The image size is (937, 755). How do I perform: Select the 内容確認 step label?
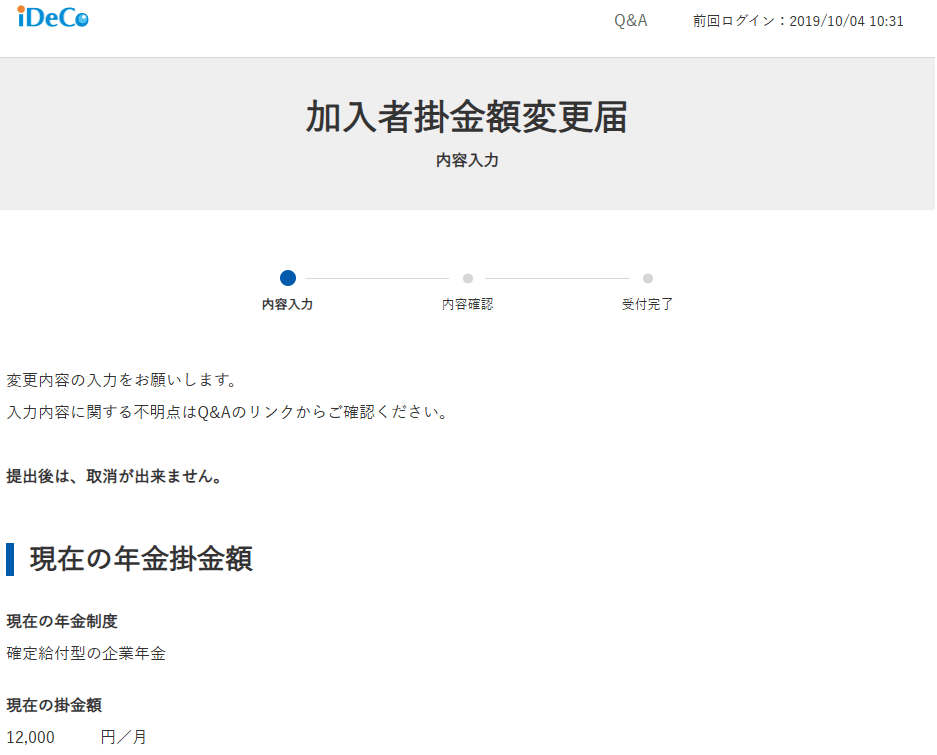468,304
